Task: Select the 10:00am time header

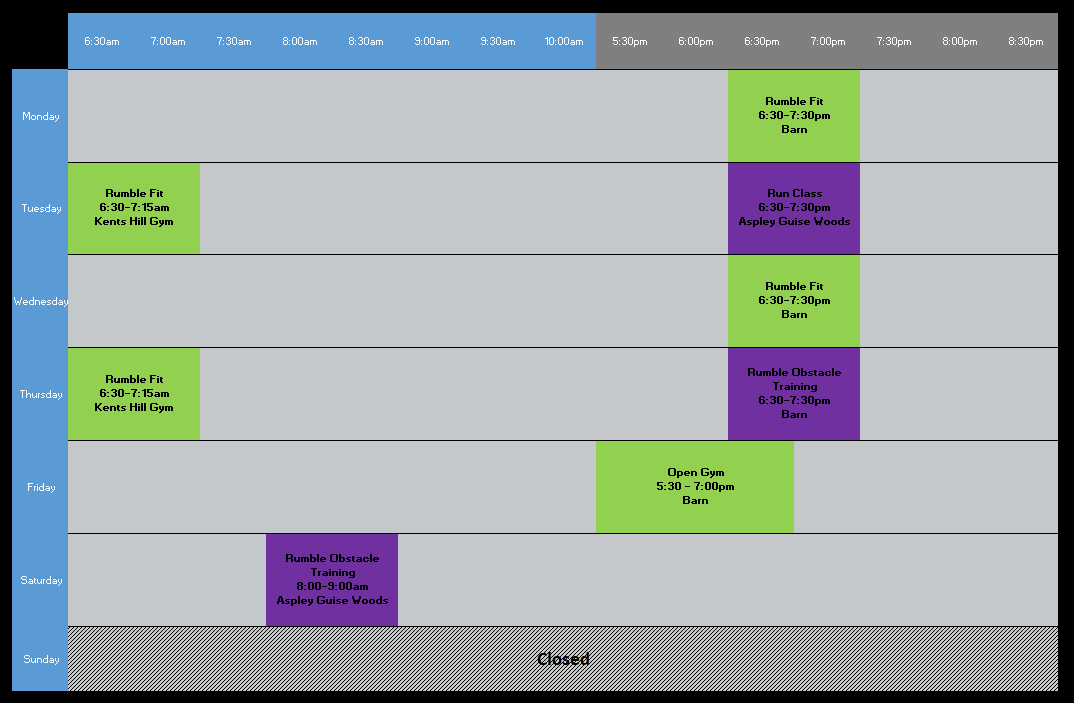Action: coord(563,41)
